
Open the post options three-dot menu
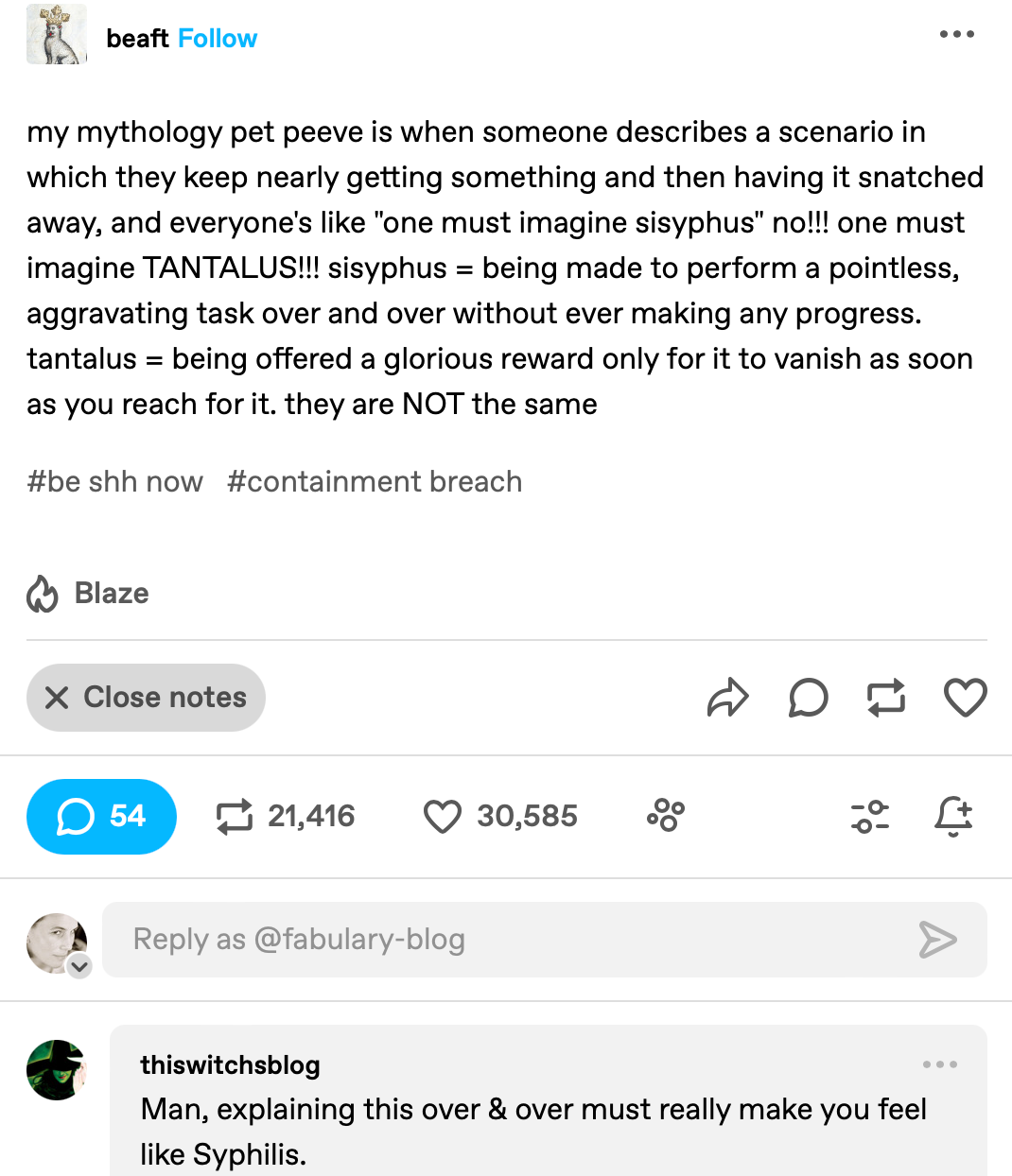(x=957, y=34)
